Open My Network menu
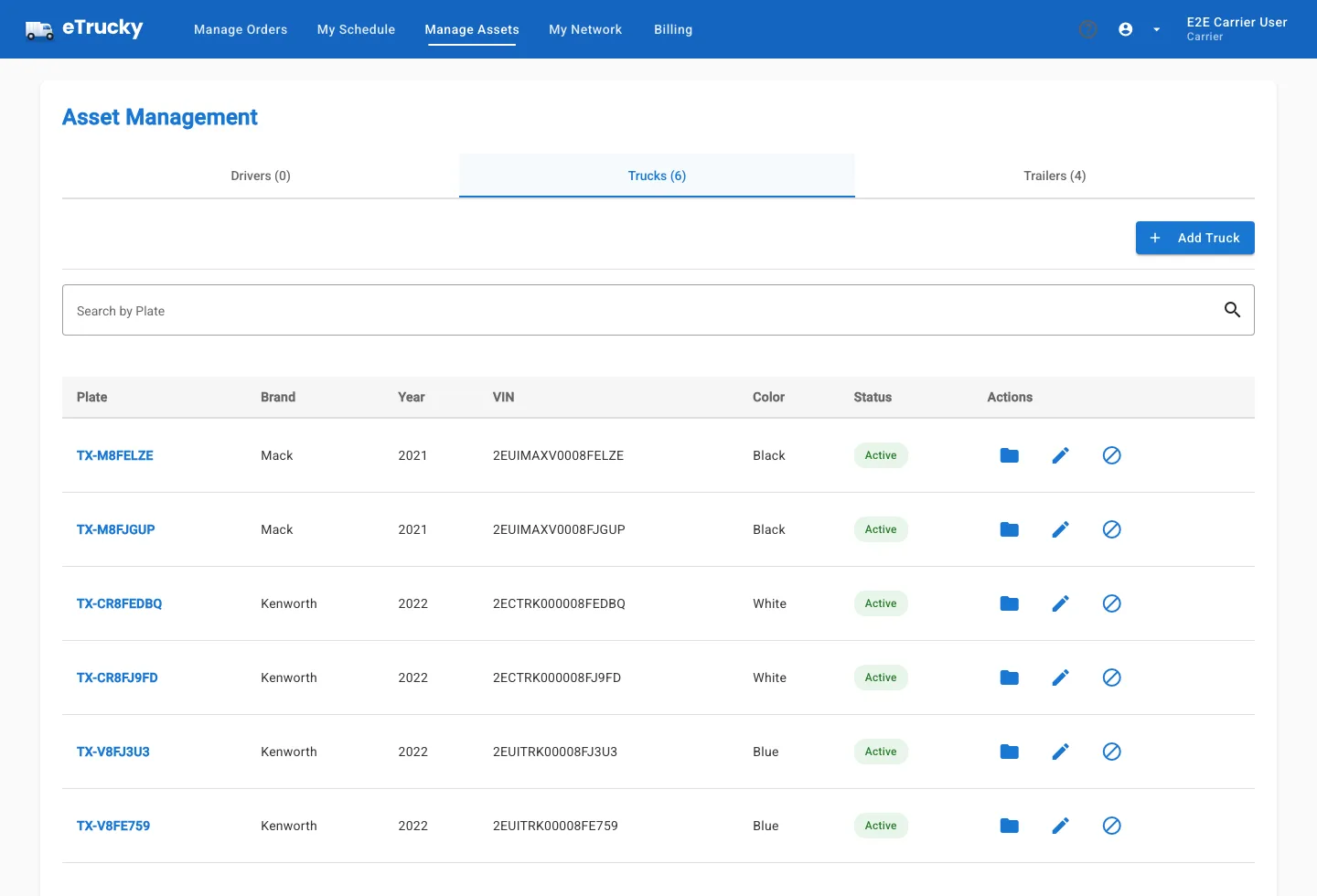 tap(585, 29)
